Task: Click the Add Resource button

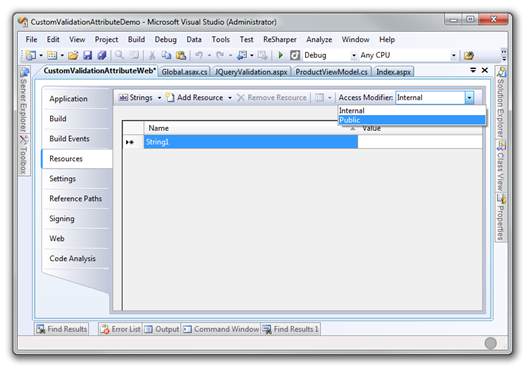Action: tap(195, 98)
